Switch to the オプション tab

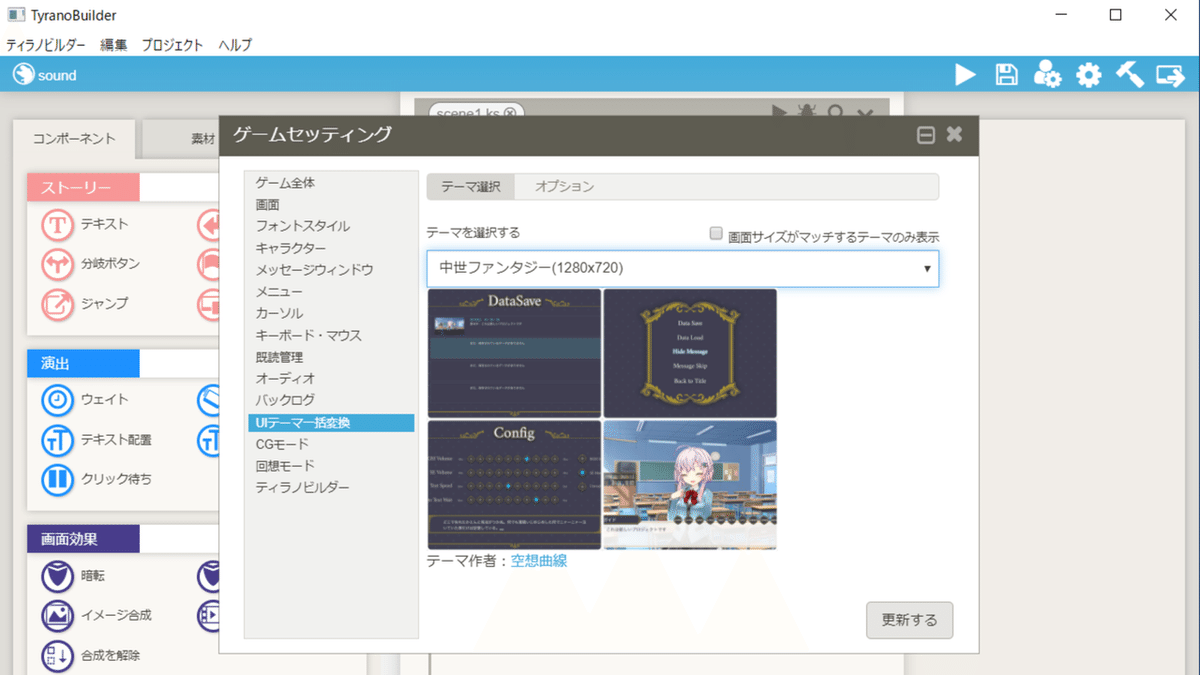pyautogui.click(x=564, y=186)
